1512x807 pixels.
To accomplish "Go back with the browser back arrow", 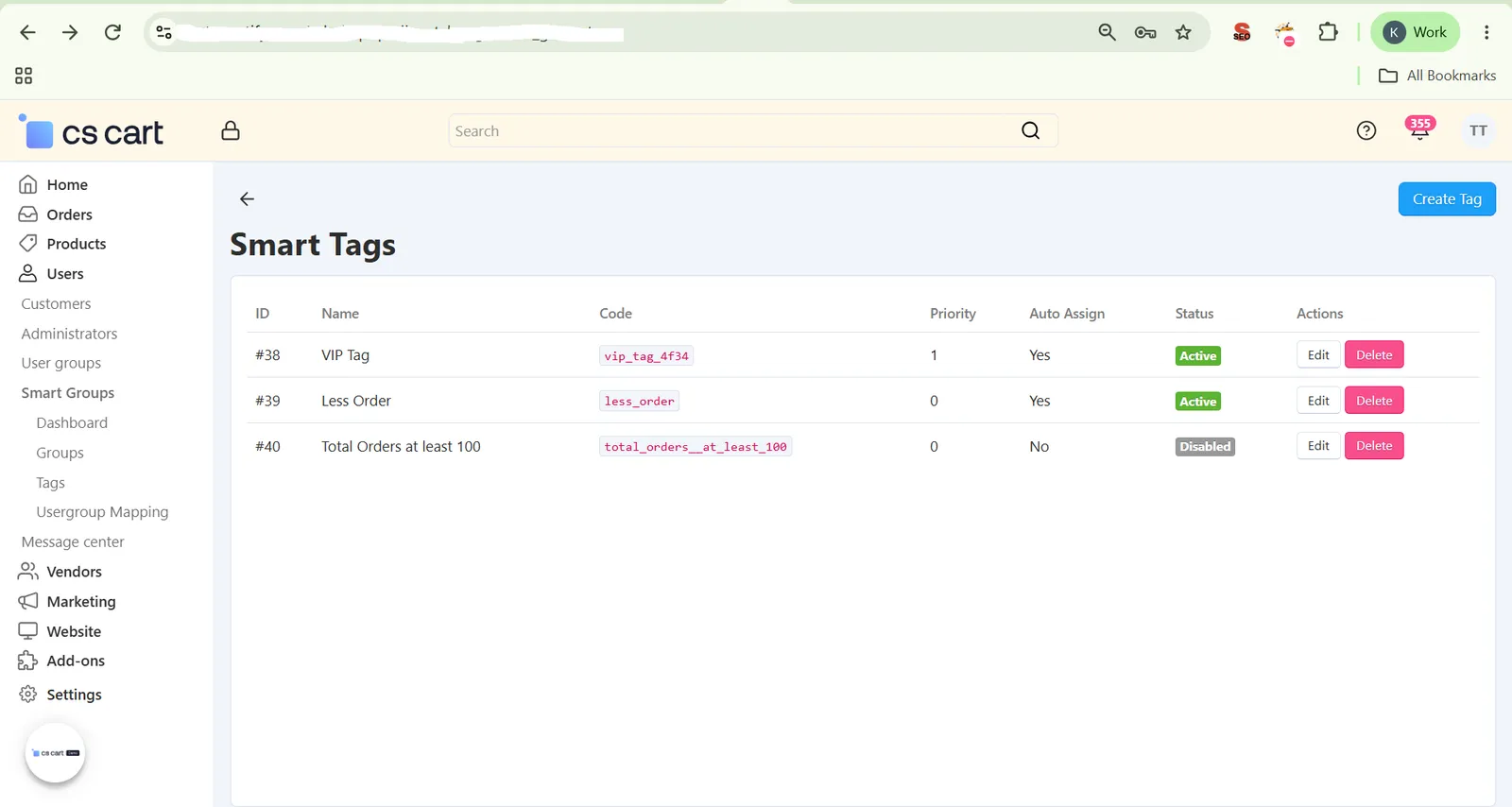I will tap(27, 32).
